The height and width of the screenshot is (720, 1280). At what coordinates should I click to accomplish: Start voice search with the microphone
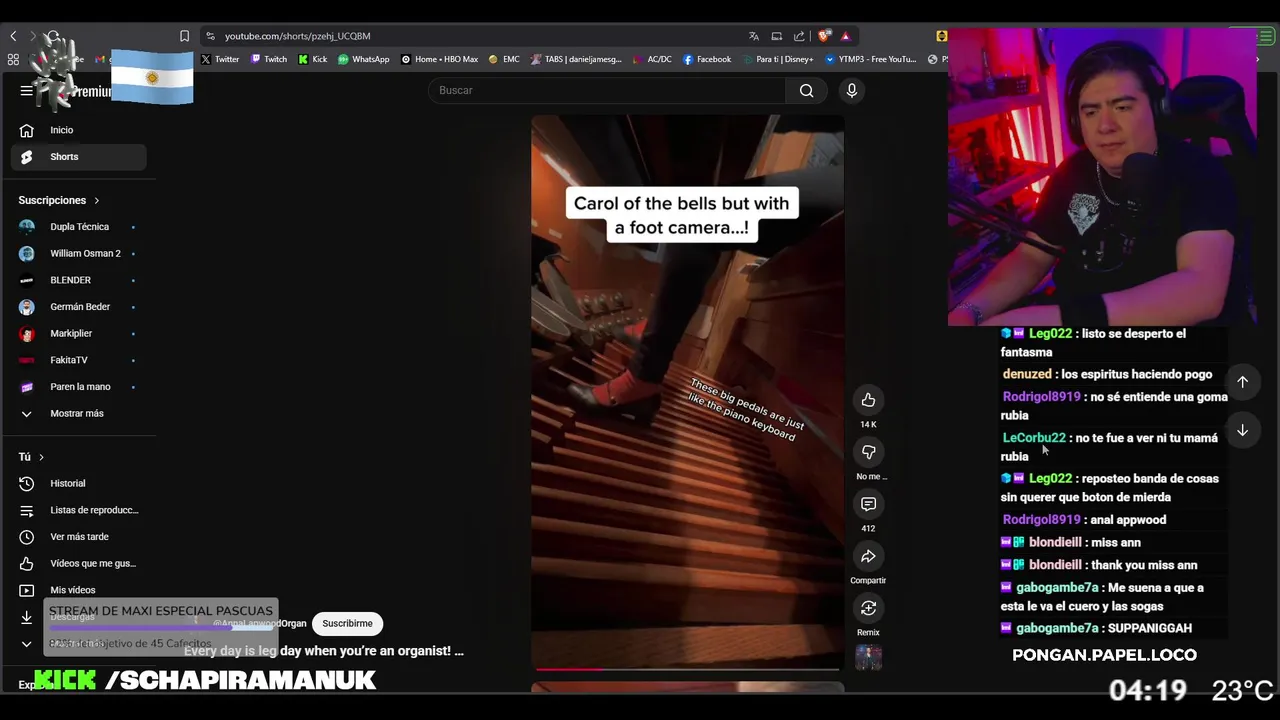852,91
